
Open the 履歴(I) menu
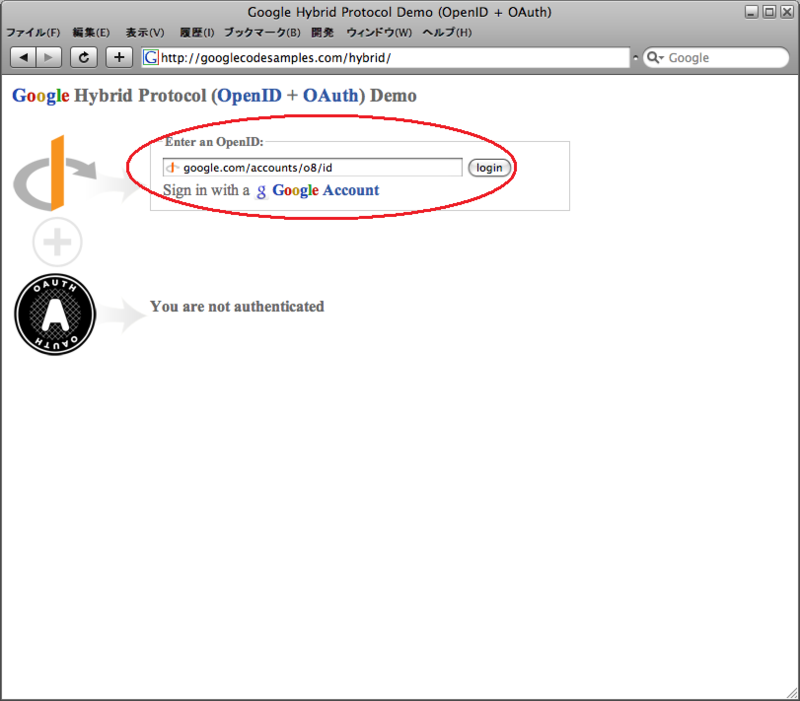(x=196, y=33)
